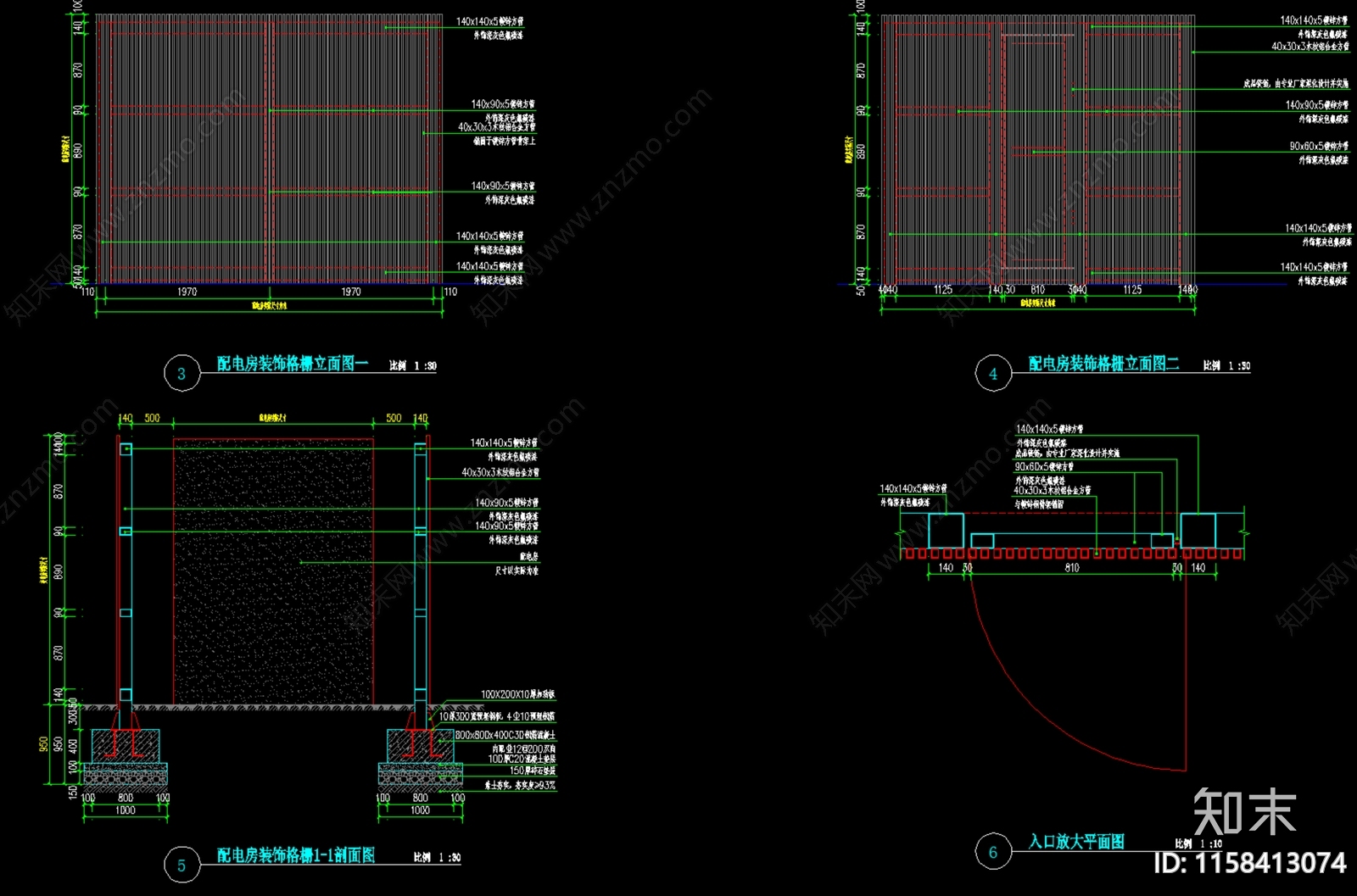Screen dimensions: 1357x896
Task: Click the 1:30 scale note beside 1-1剖面图
Action: click(x=438, y=858)
